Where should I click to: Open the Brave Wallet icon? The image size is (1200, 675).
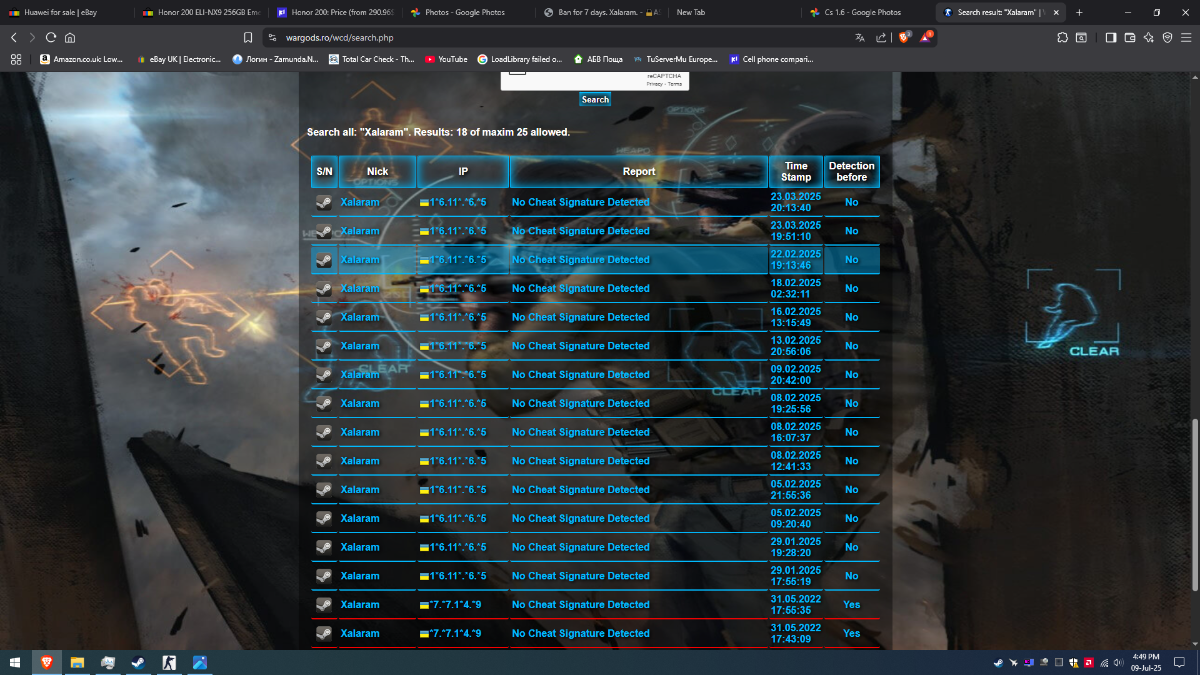(x=1130, y=37)
